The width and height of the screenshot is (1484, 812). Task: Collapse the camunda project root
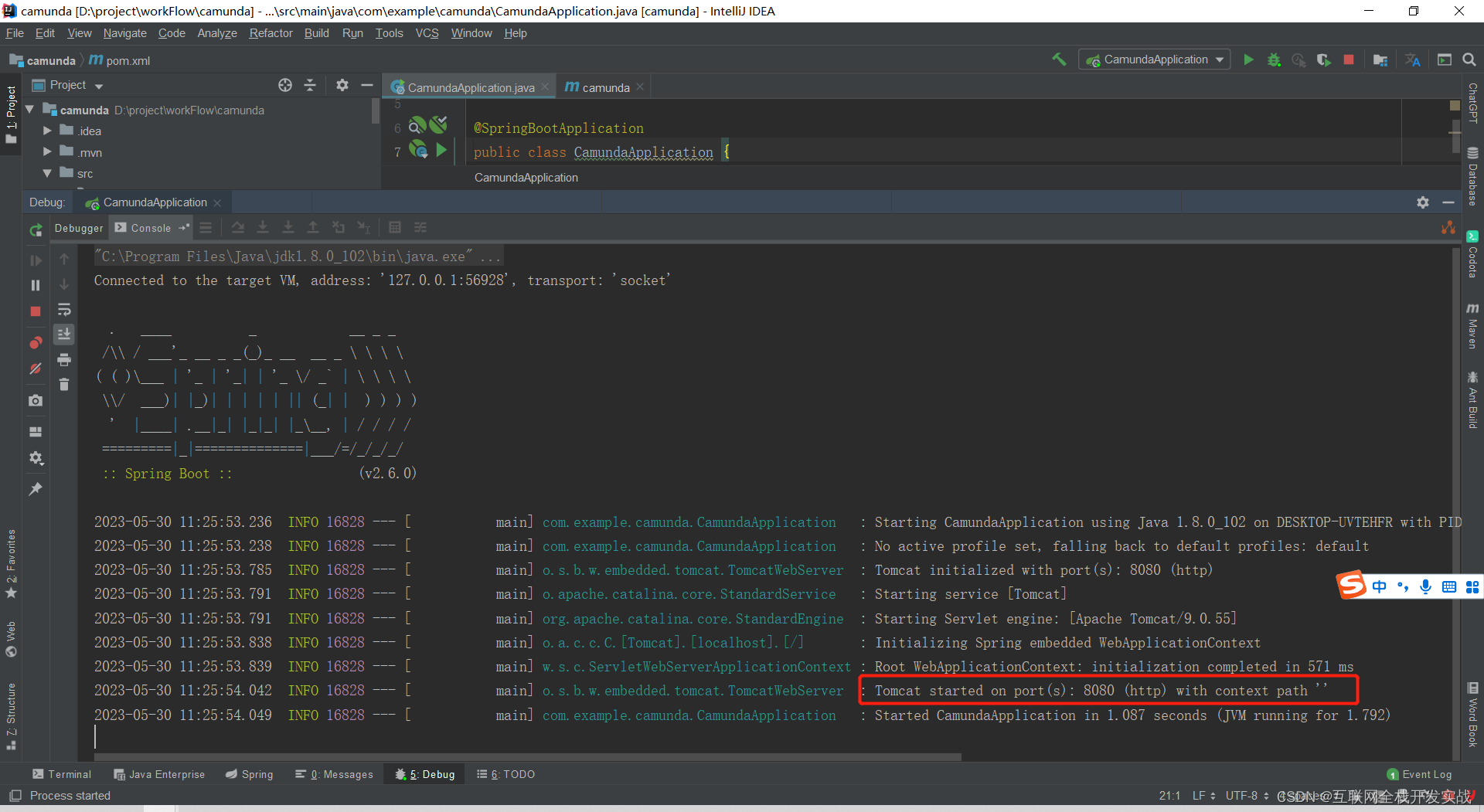tap(29, 110)
